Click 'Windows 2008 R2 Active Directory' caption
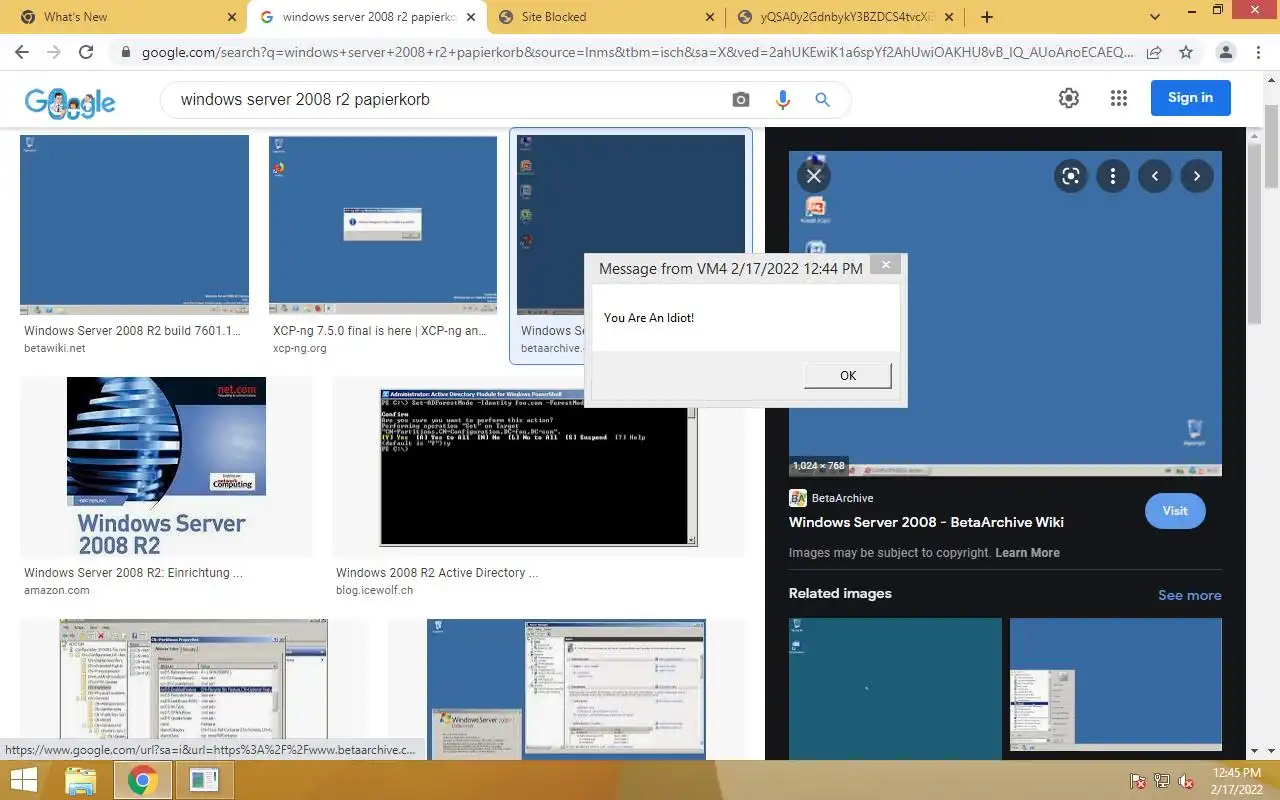 click(x=437, y=573)
